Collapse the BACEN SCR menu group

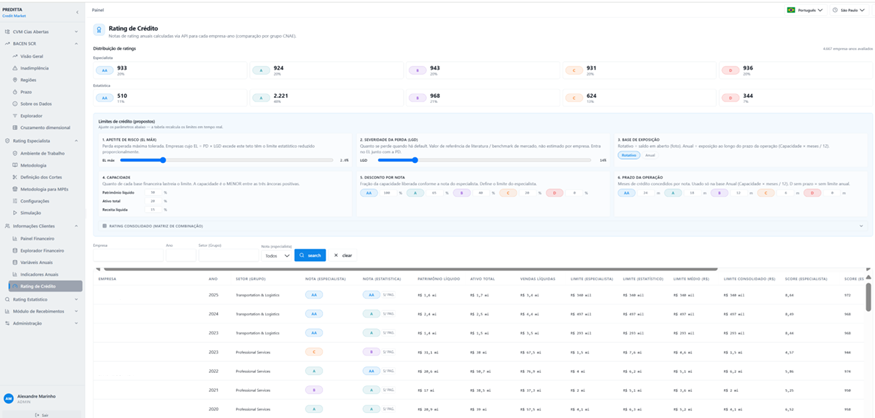click(x=76, y=44)
